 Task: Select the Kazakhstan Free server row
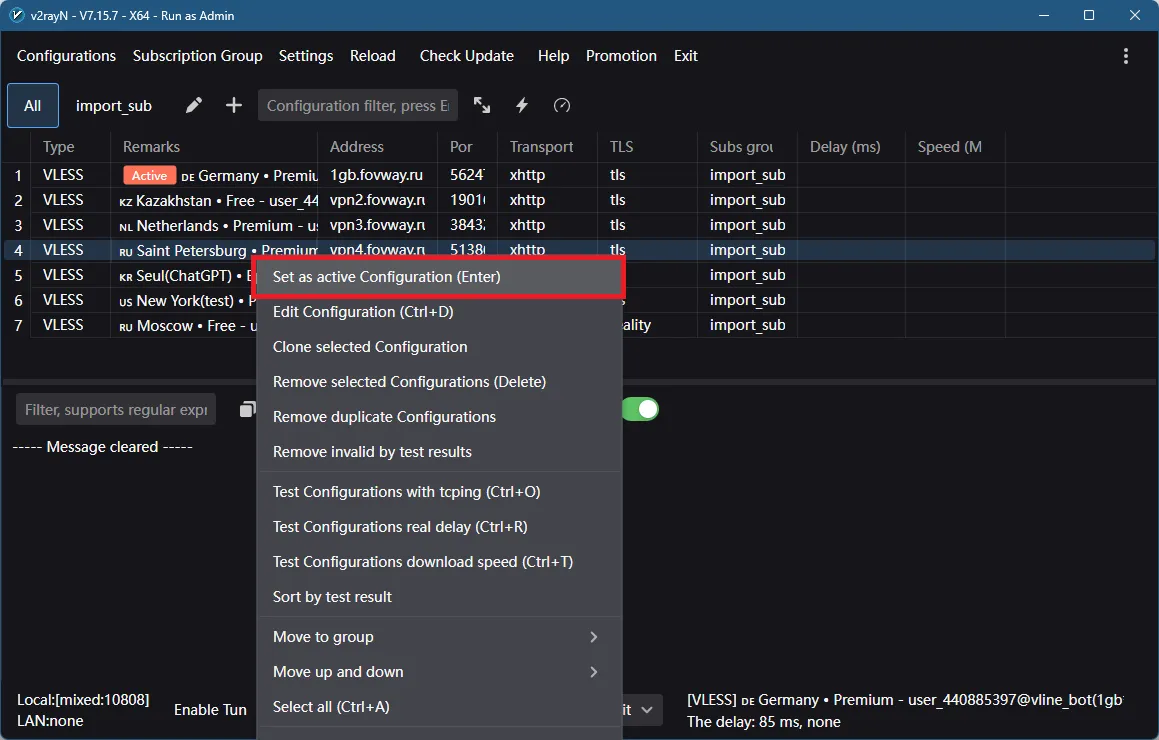point(218,201)
